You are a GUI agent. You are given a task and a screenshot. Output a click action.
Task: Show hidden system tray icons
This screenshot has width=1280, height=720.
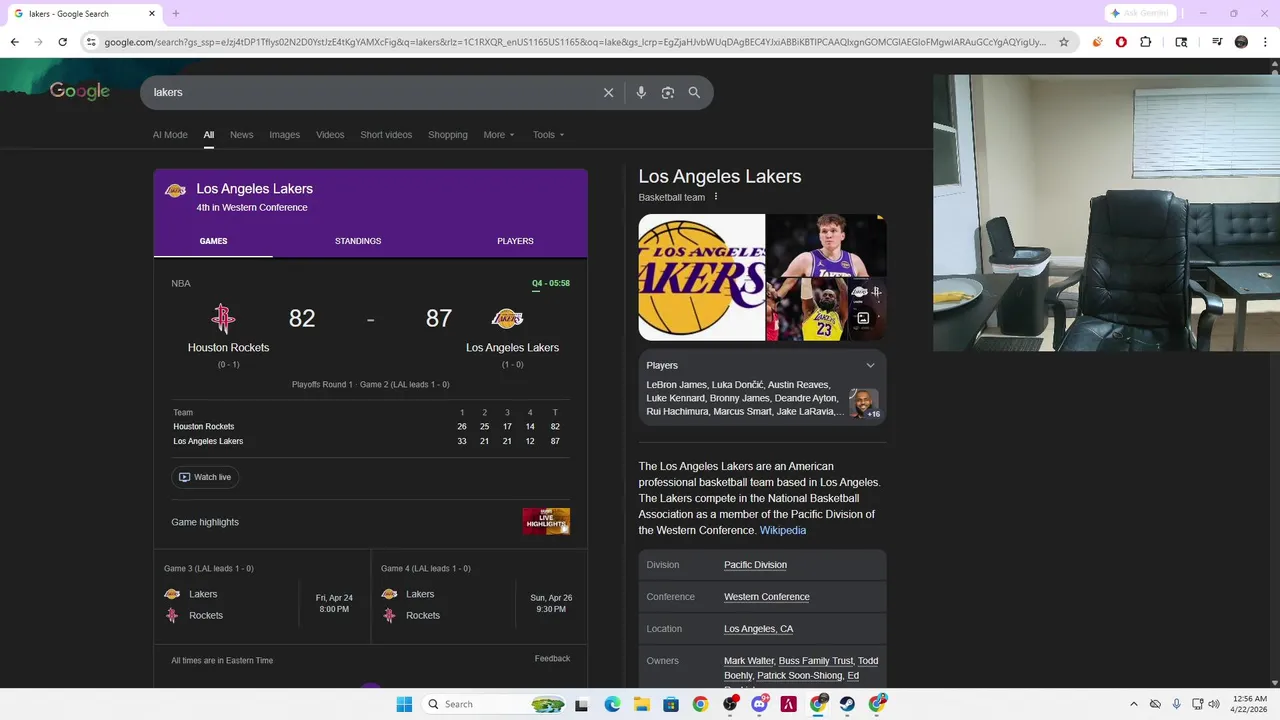coord(1133,704)
